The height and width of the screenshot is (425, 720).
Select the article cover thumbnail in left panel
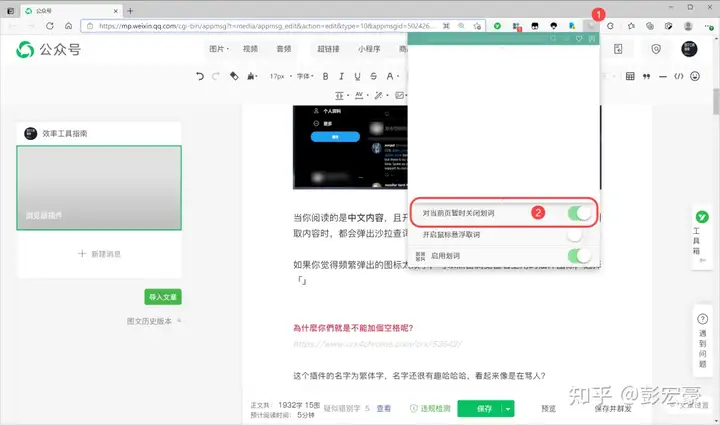[99, 188]
